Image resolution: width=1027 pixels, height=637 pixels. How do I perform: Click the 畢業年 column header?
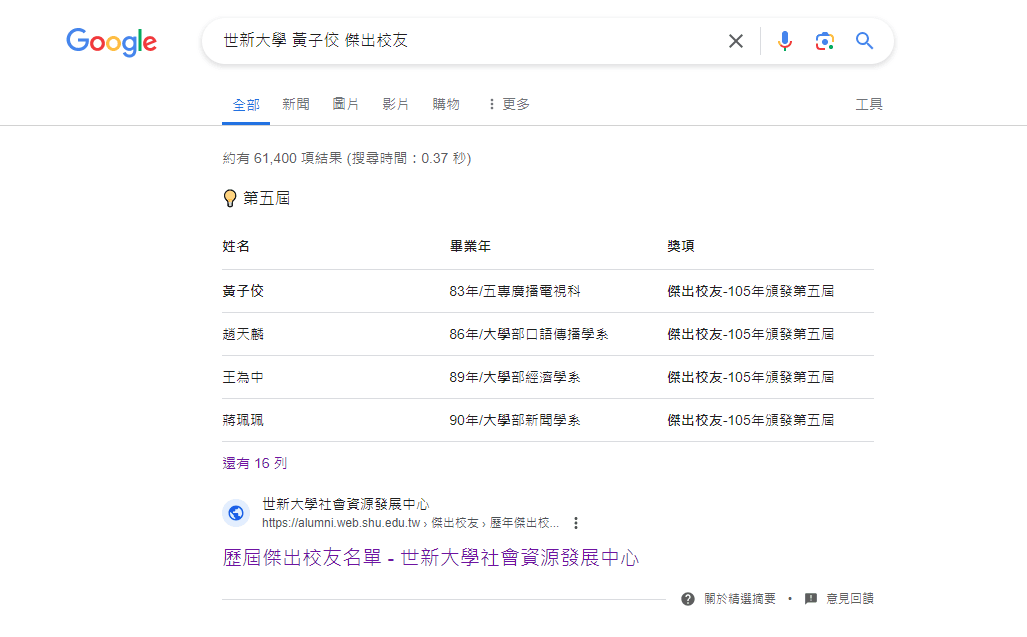click(470, 246)
